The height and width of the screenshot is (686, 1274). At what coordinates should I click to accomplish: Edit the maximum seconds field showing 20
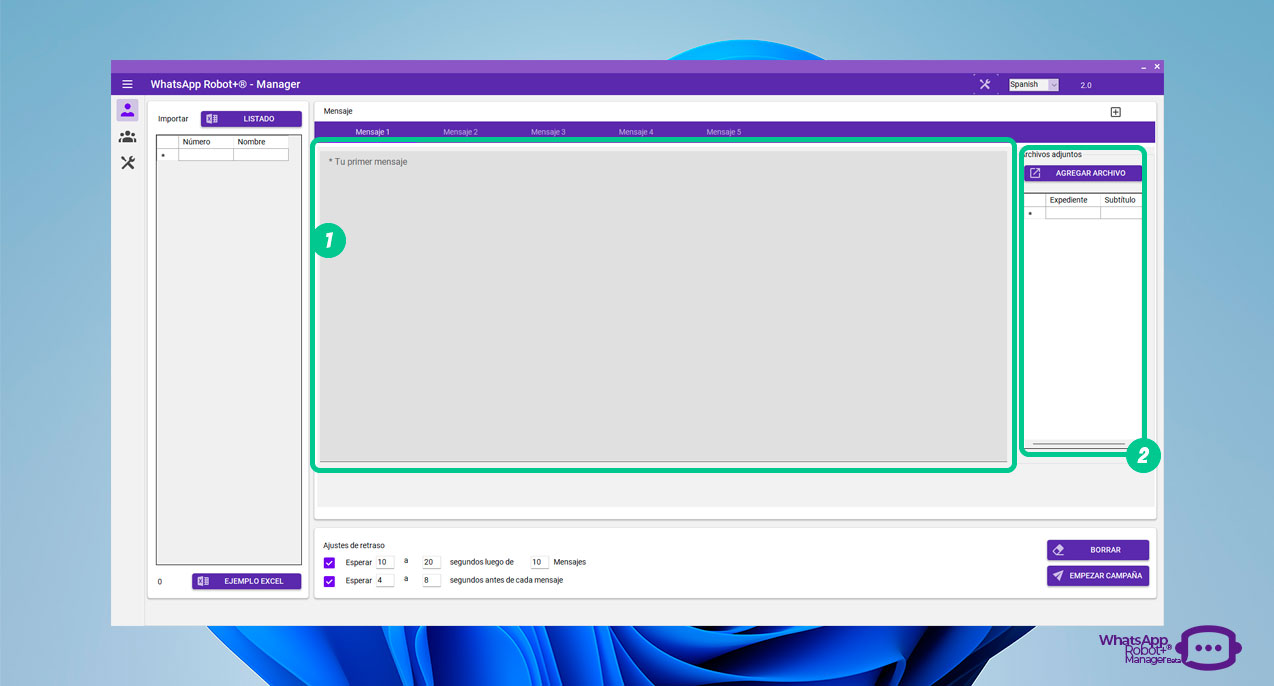(x=431, y=562)
